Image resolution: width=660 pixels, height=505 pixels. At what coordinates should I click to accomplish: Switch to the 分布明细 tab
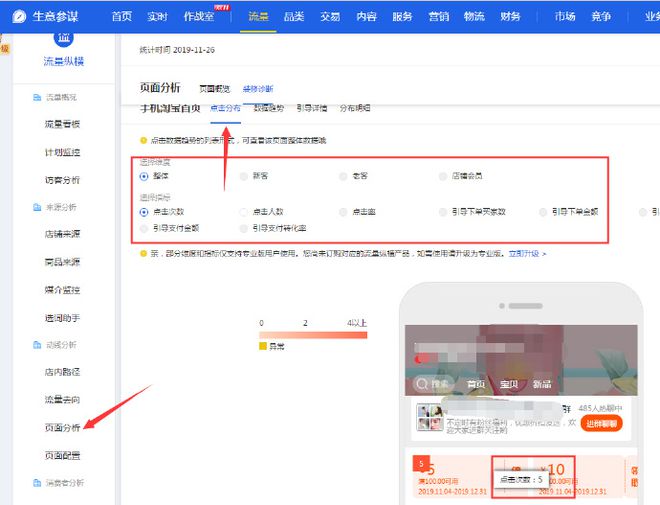tap(355, 108)
